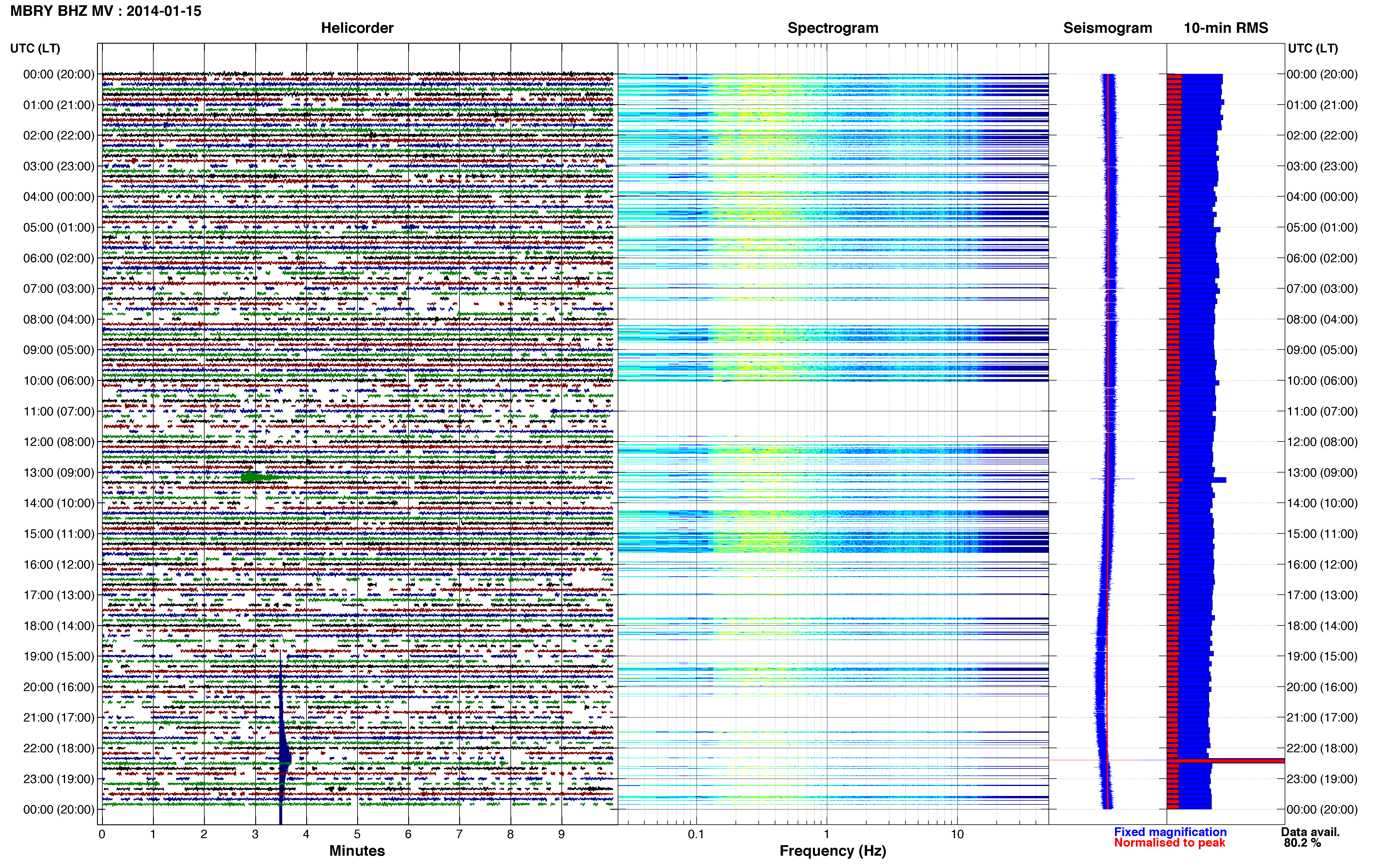
Task: Click the thick green event trace near 13:00
Action: (256, 477)
